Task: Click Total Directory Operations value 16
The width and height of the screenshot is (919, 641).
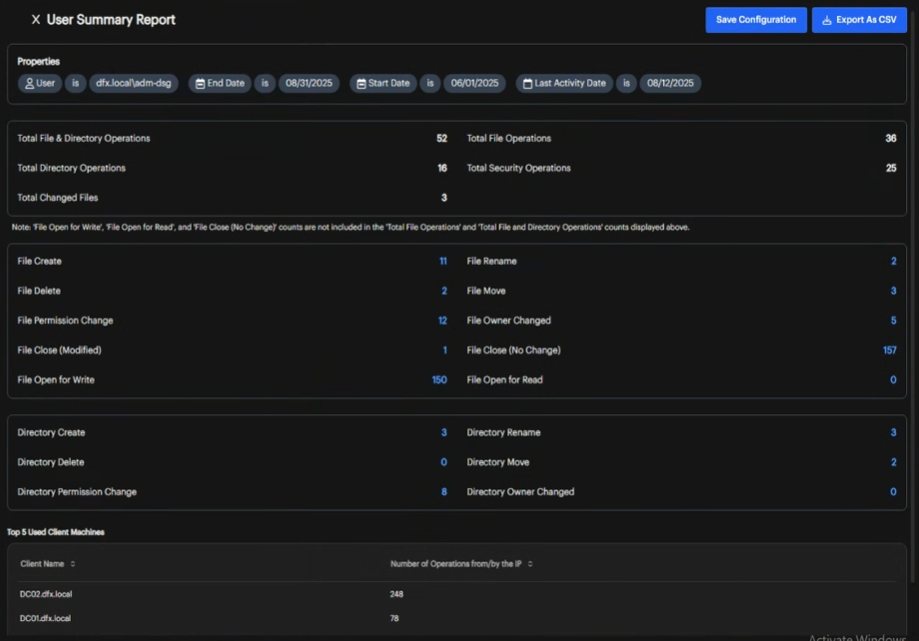Action: coord(443,168)
